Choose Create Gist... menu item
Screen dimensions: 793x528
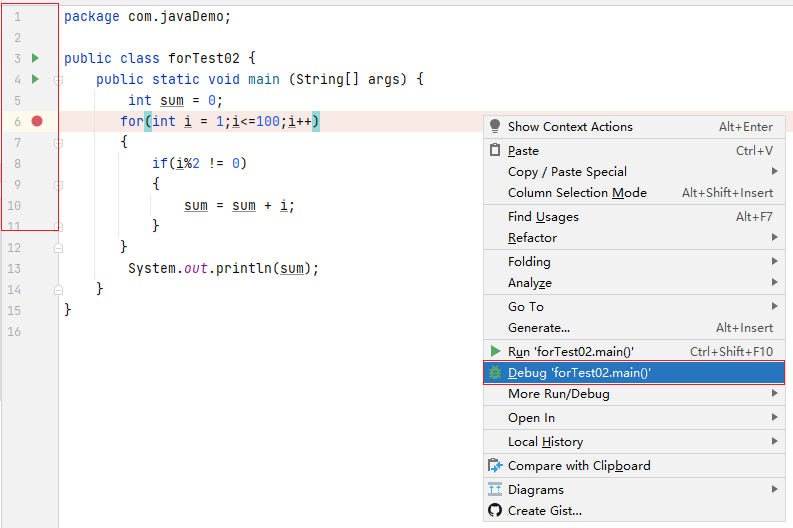tap(634, 511)
